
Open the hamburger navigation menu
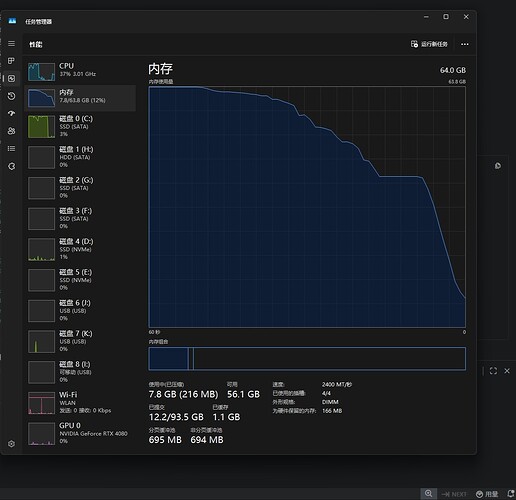(11, 44)
